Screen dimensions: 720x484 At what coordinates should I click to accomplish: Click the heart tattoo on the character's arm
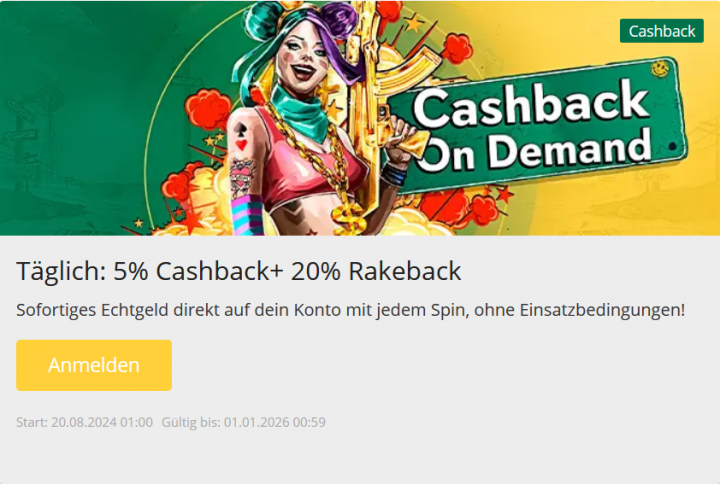(241, 177)
